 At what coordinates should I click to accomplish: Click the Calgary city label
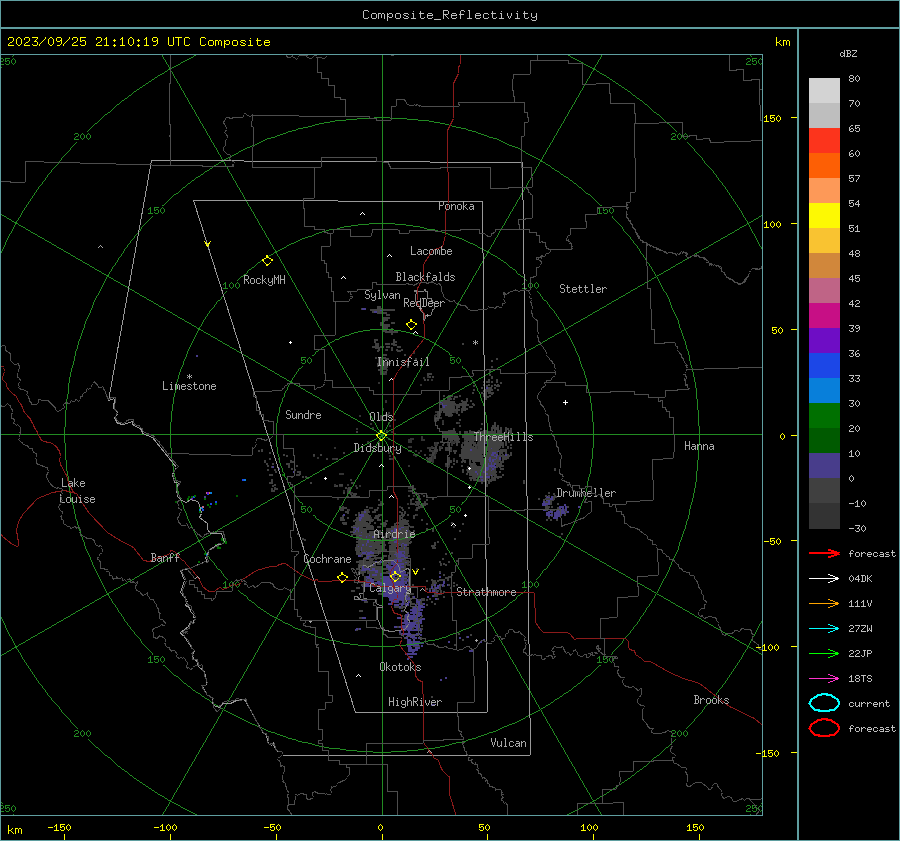(390, 588)
